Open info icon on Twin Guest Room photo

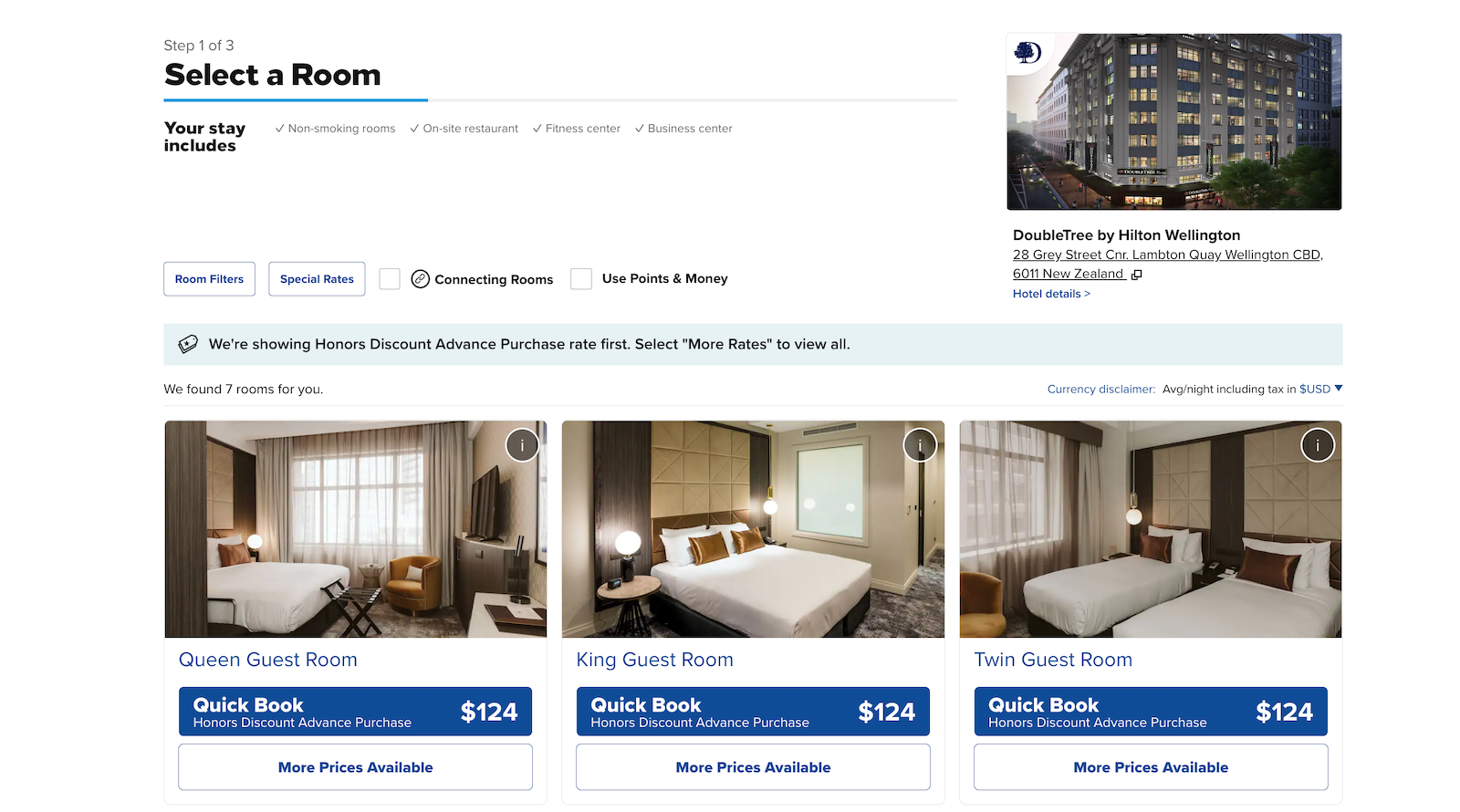[x=1318, y=445]
